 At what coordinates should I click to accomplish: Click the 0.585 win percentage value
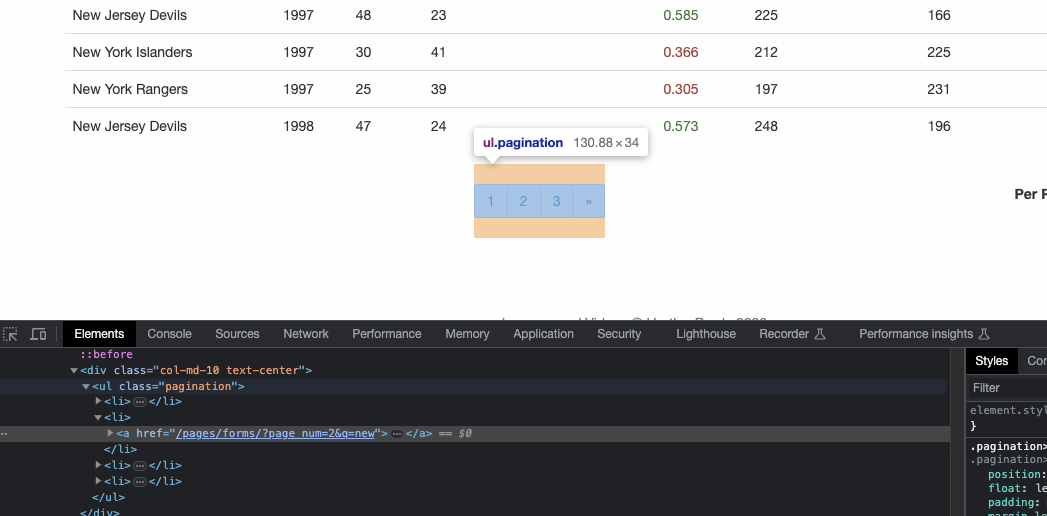pos(681,15)
